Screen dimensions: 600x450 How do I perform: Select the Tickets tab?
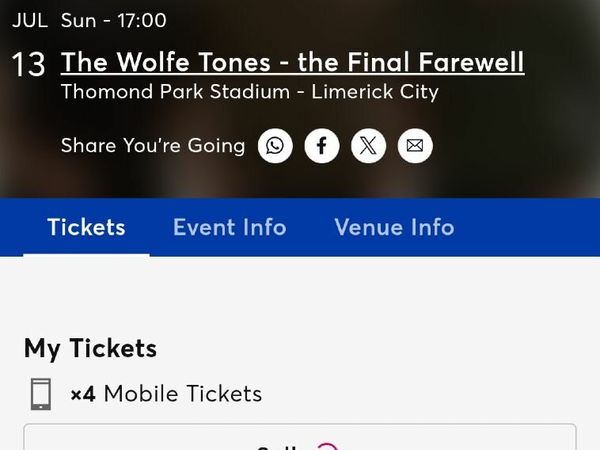pyautogui.click(x=86, y=227)
